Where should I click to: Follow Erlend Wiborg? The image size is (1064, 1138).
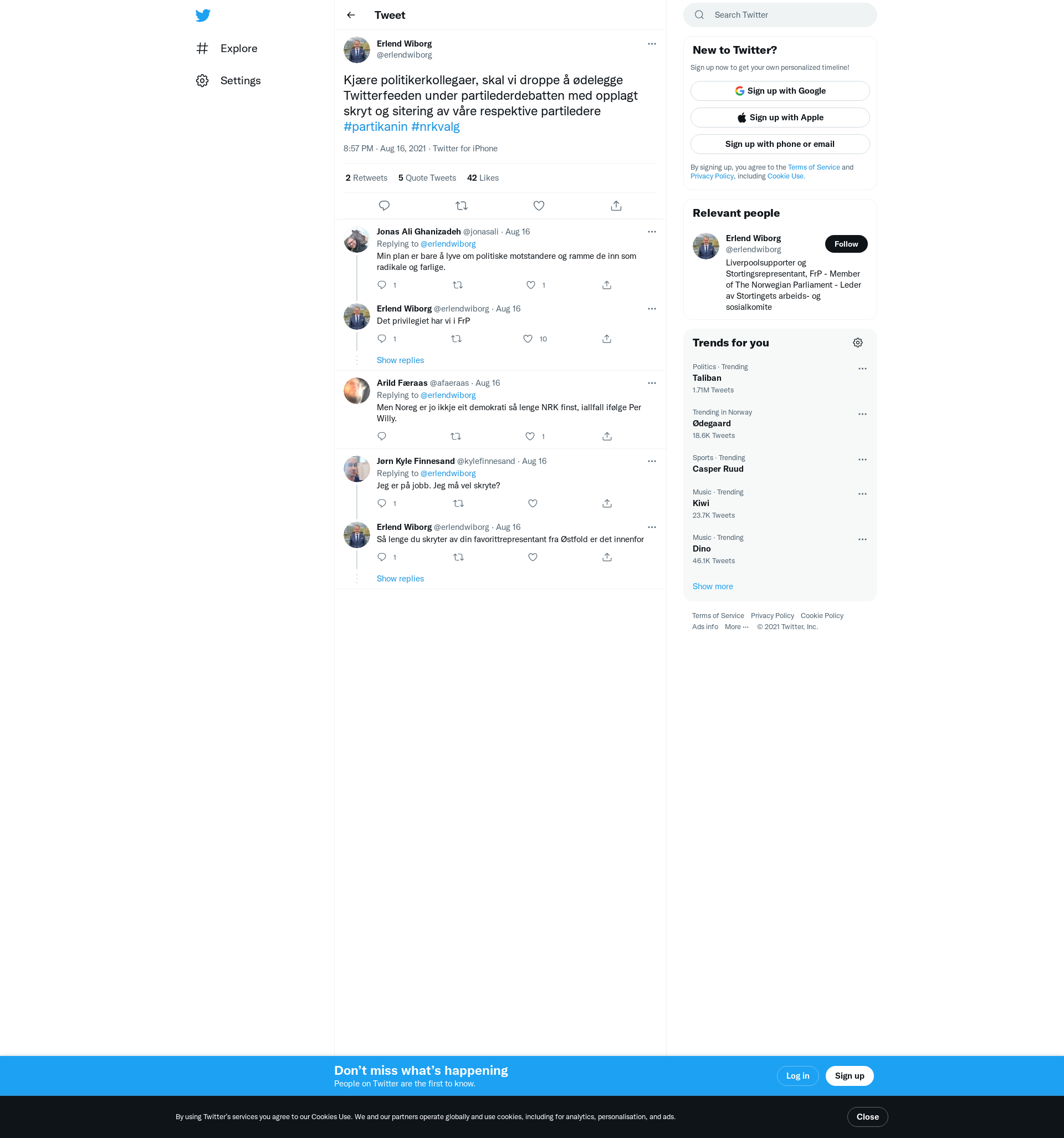(x=845, y=244)
